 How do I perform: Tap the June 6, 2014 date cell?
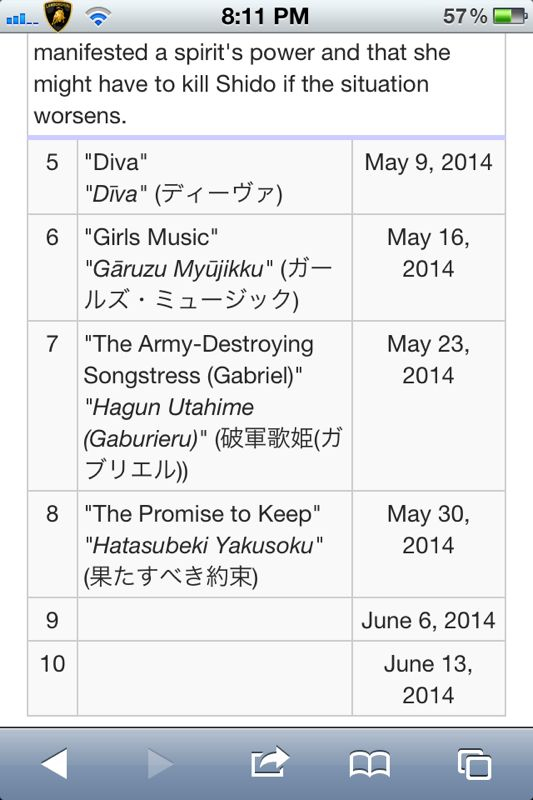[x=428, y=620]
